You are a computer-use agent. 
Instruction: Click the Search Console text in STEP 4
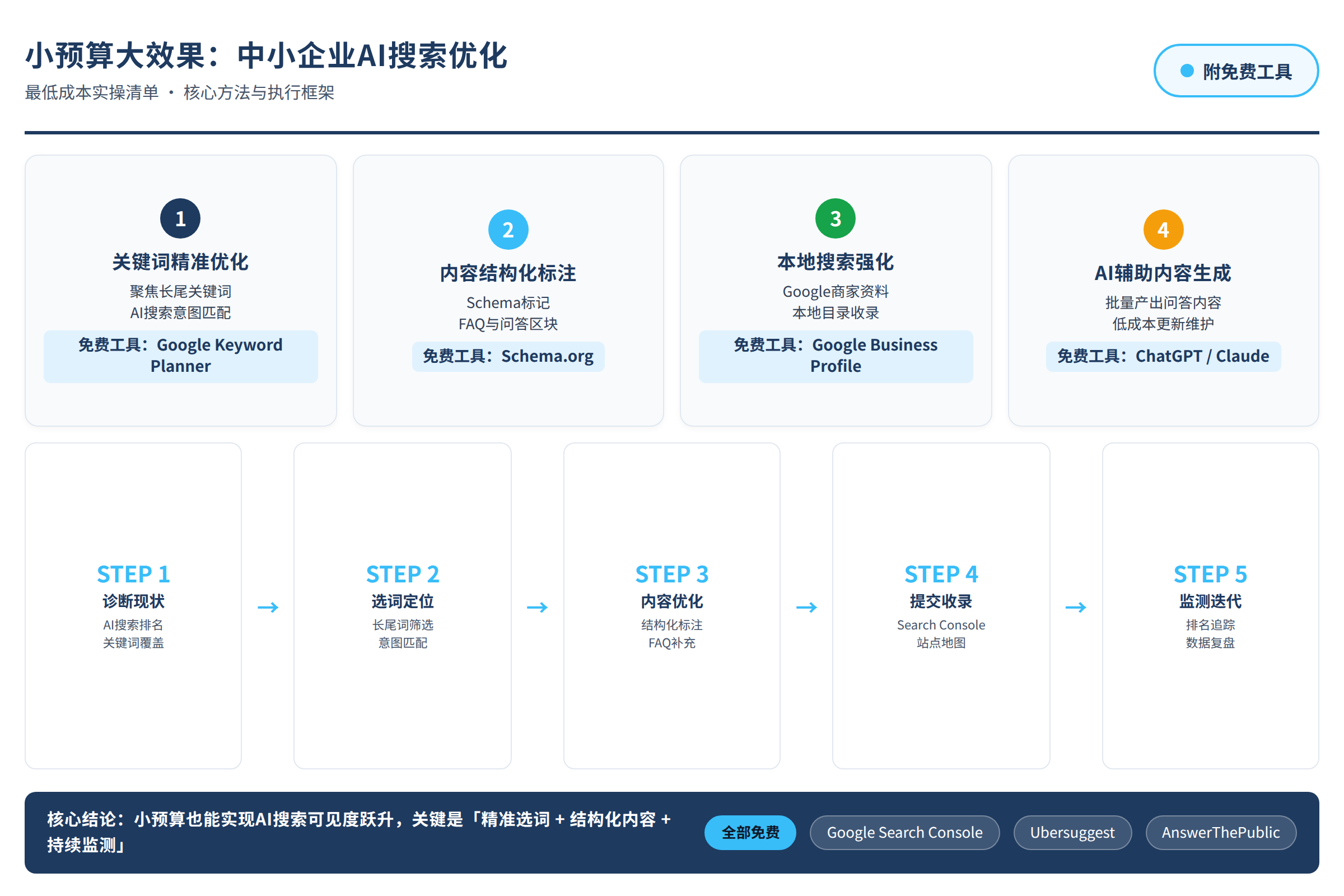941,625
